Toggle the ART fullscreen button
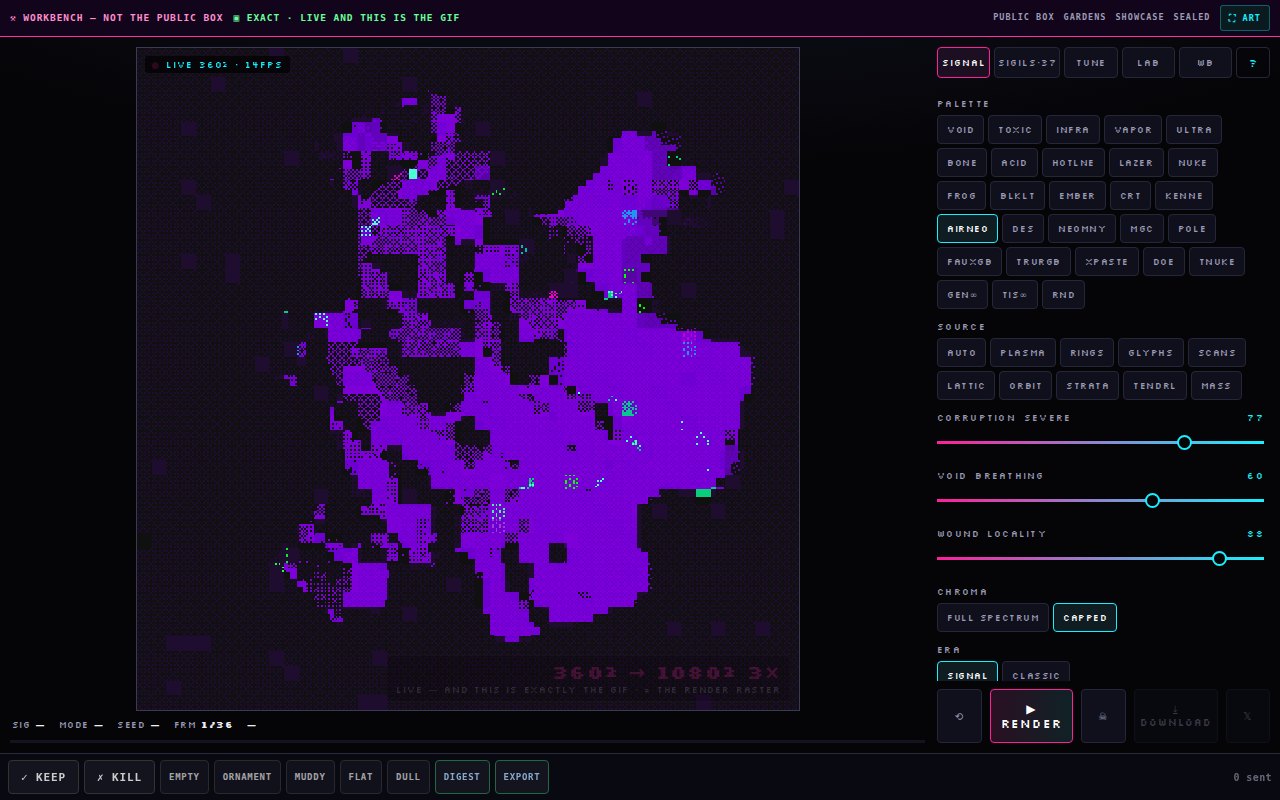 1244,17
